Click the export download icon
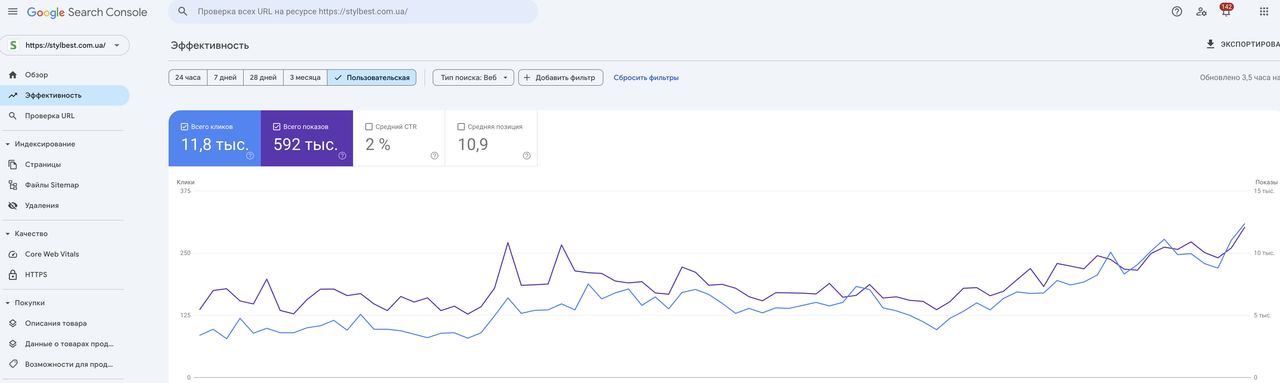 [x=1211, y=44]
